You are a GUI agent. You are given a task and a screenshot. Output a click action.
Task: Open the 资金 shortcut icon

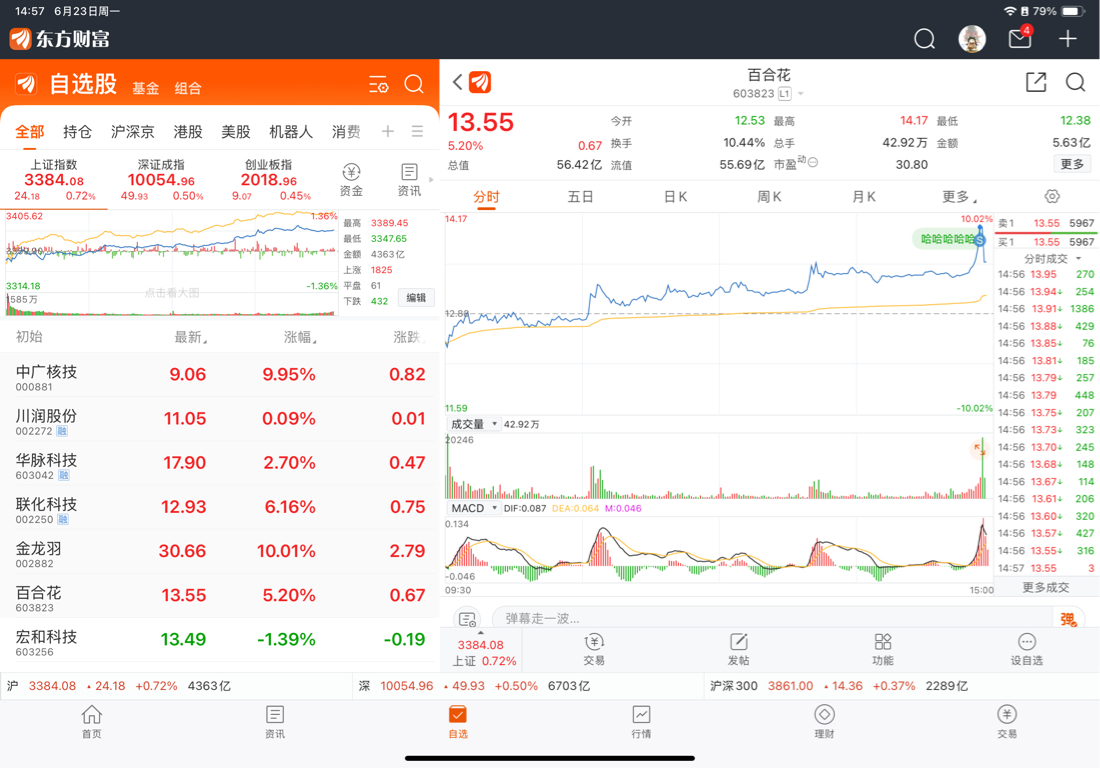(351, 180)
